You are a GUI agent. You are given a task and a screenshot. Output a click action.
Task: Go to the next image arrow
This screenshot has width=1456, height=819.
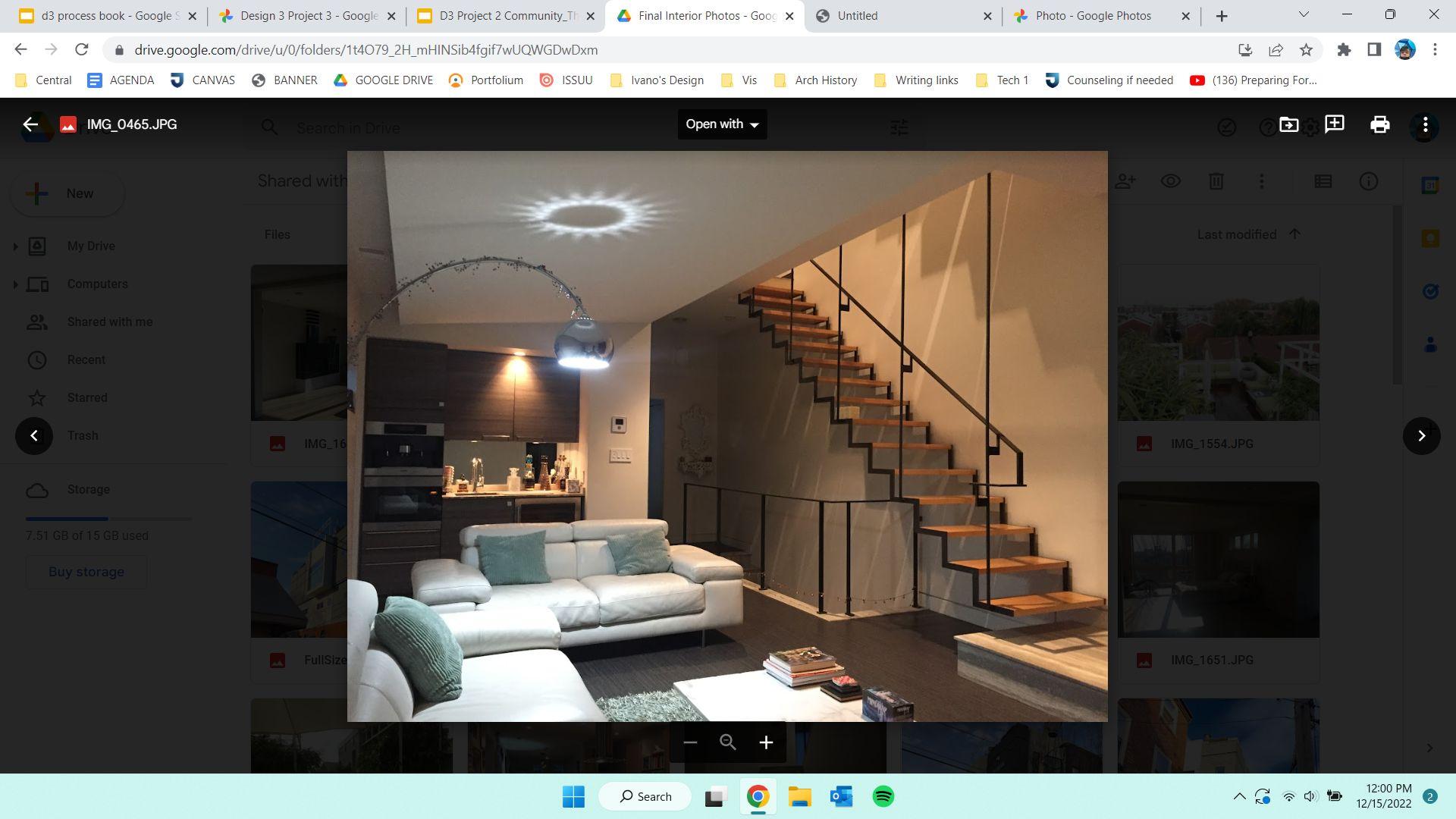pyautogui.click(x=1421, y=435)
